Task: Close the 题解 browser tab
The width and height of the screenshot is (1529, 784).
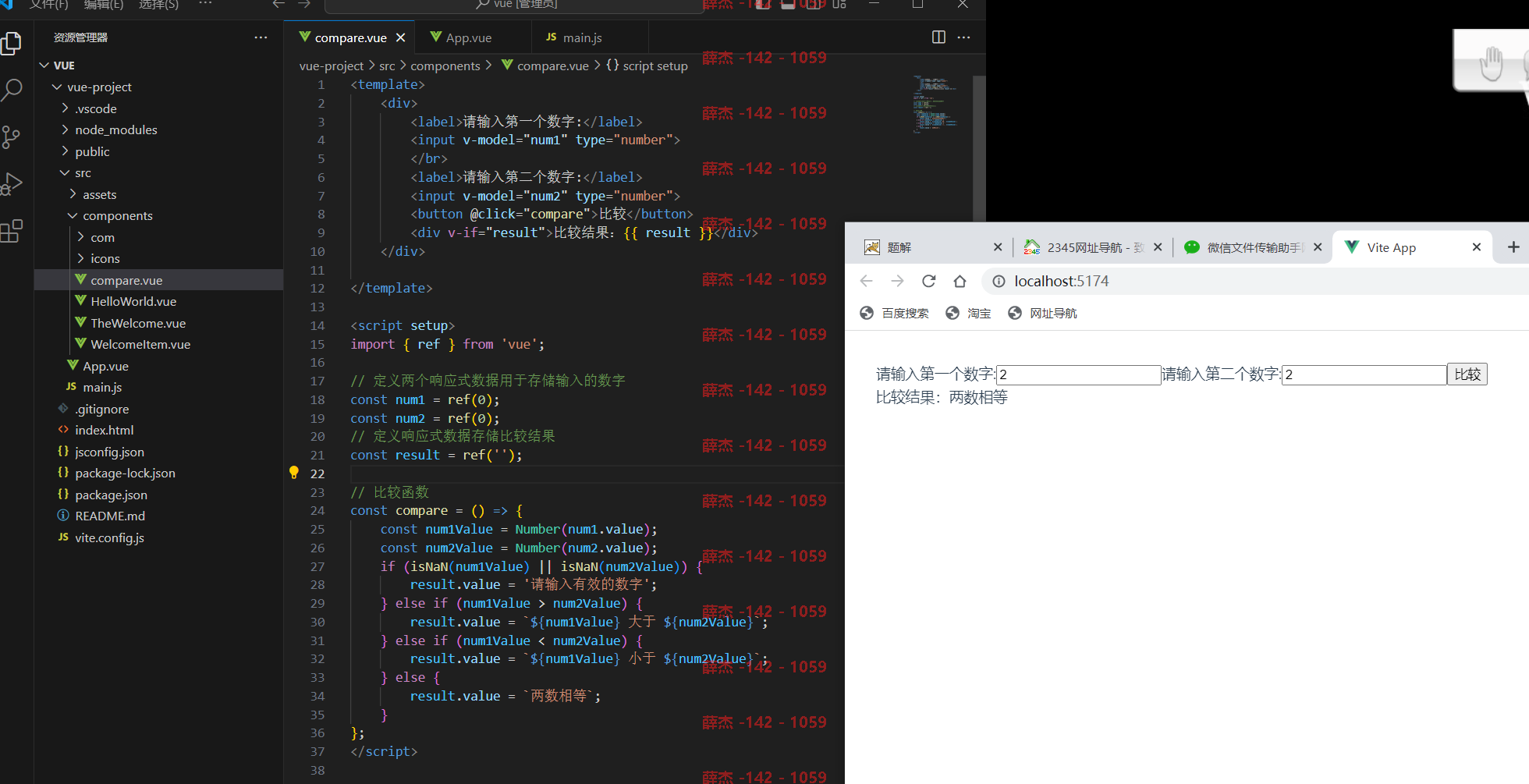Action: (x=998, y=247)
